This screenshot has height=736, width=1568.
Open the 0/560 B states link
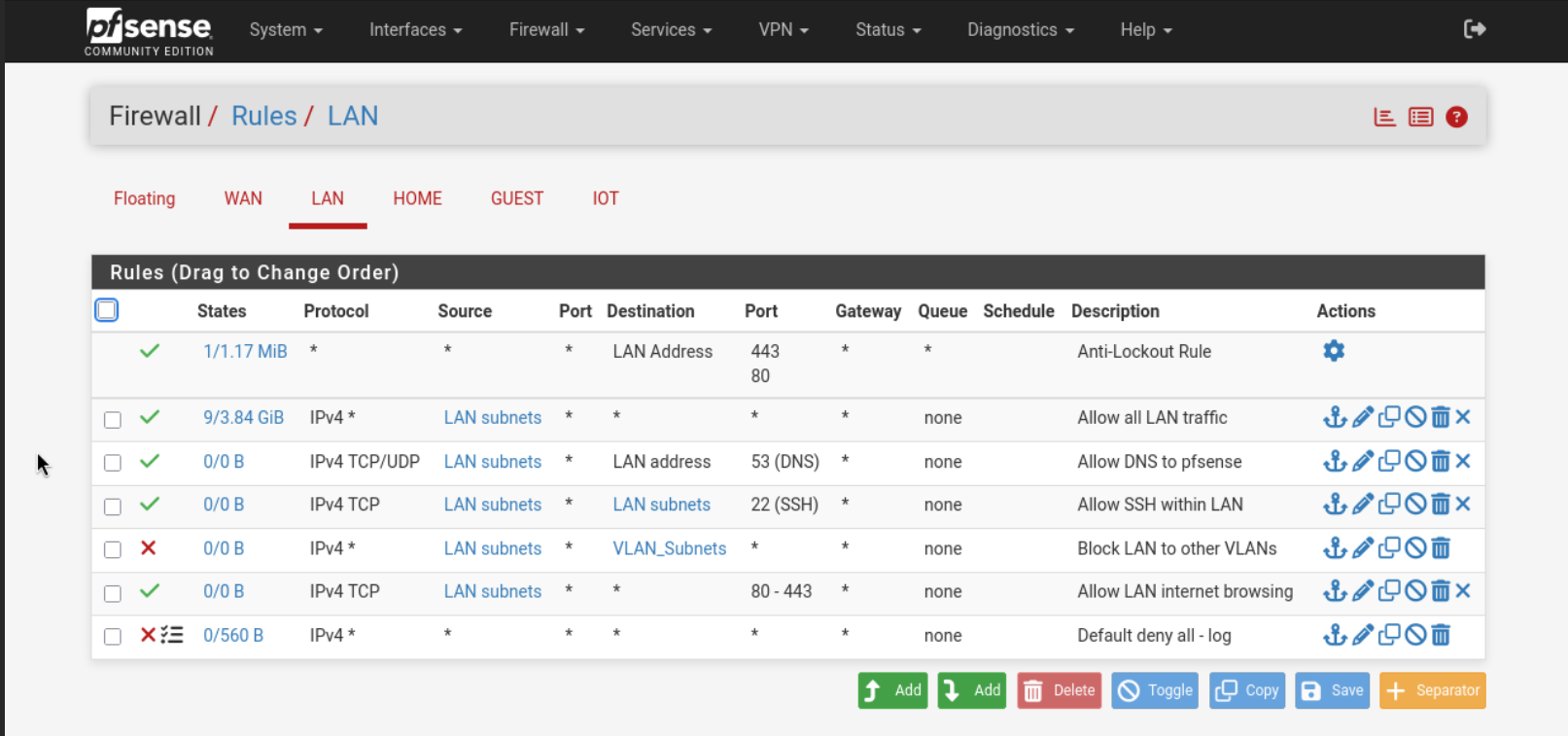(233, 635)
